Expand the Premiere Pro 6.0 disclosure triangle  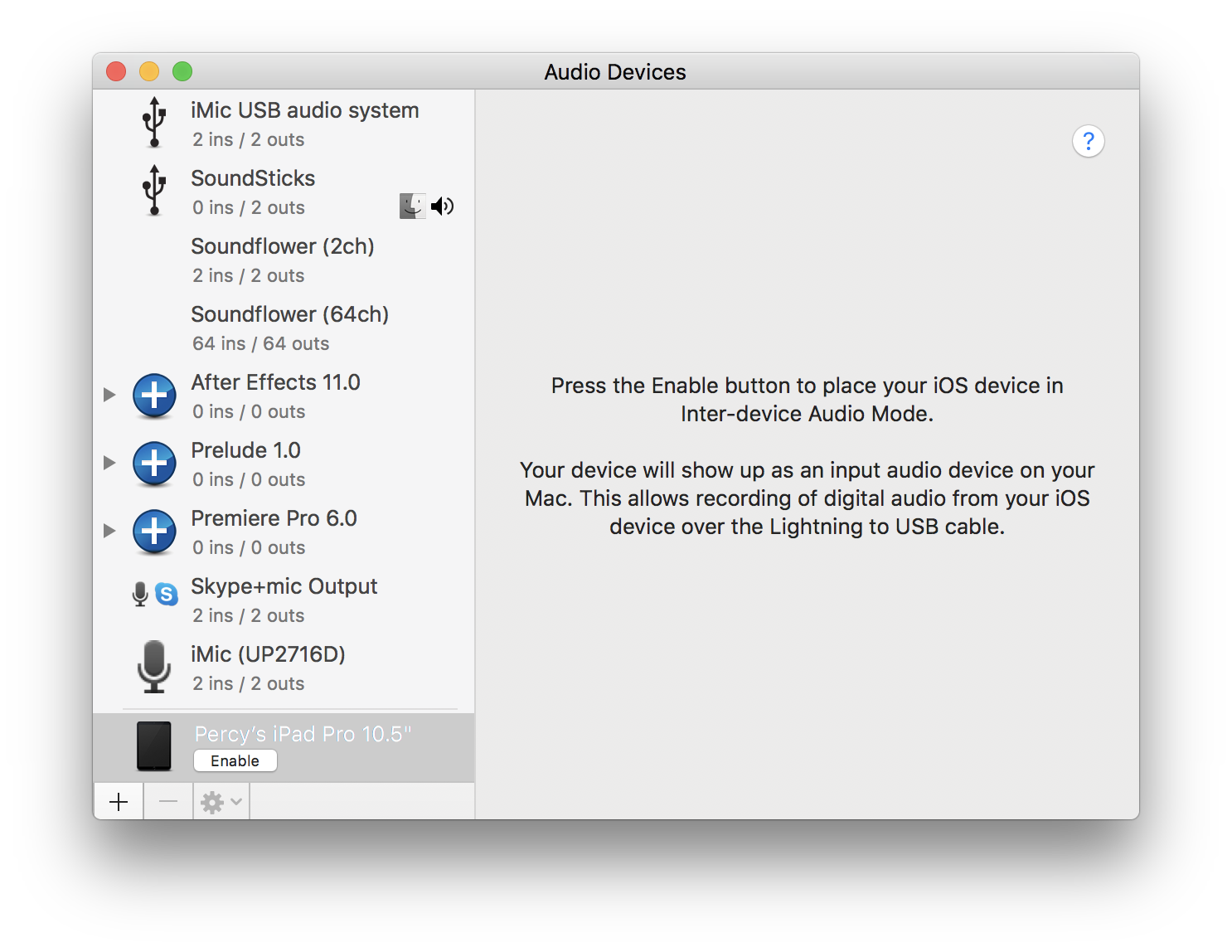coord(109,531)
